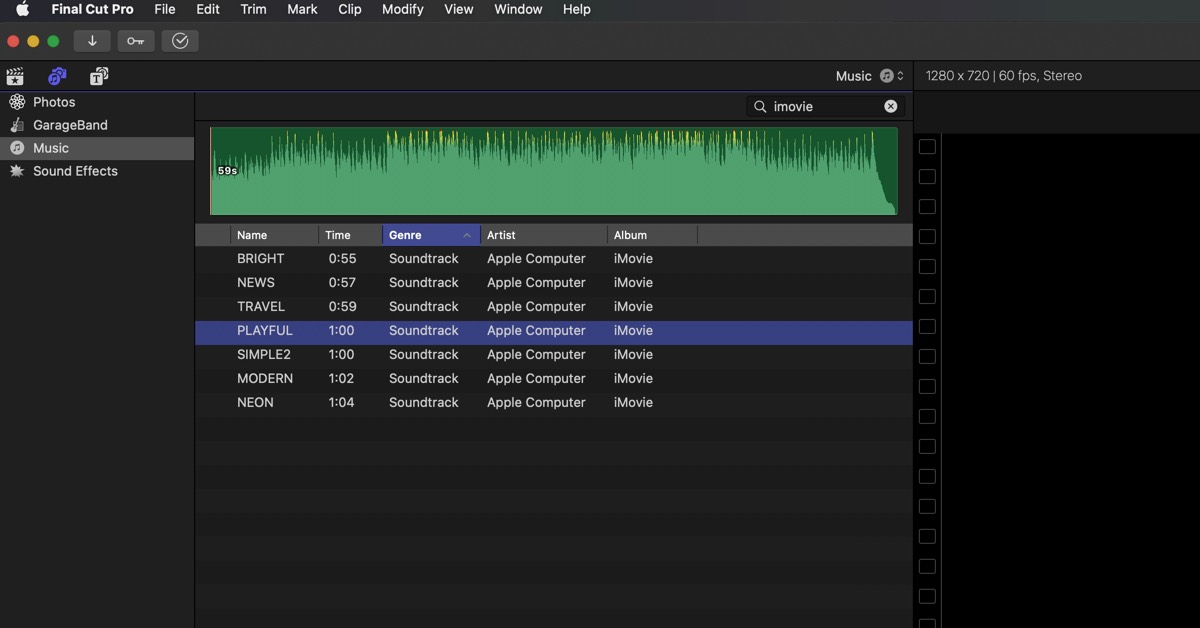
Task: Open the titles and generators sidebar icon
Action: (99, 76)
